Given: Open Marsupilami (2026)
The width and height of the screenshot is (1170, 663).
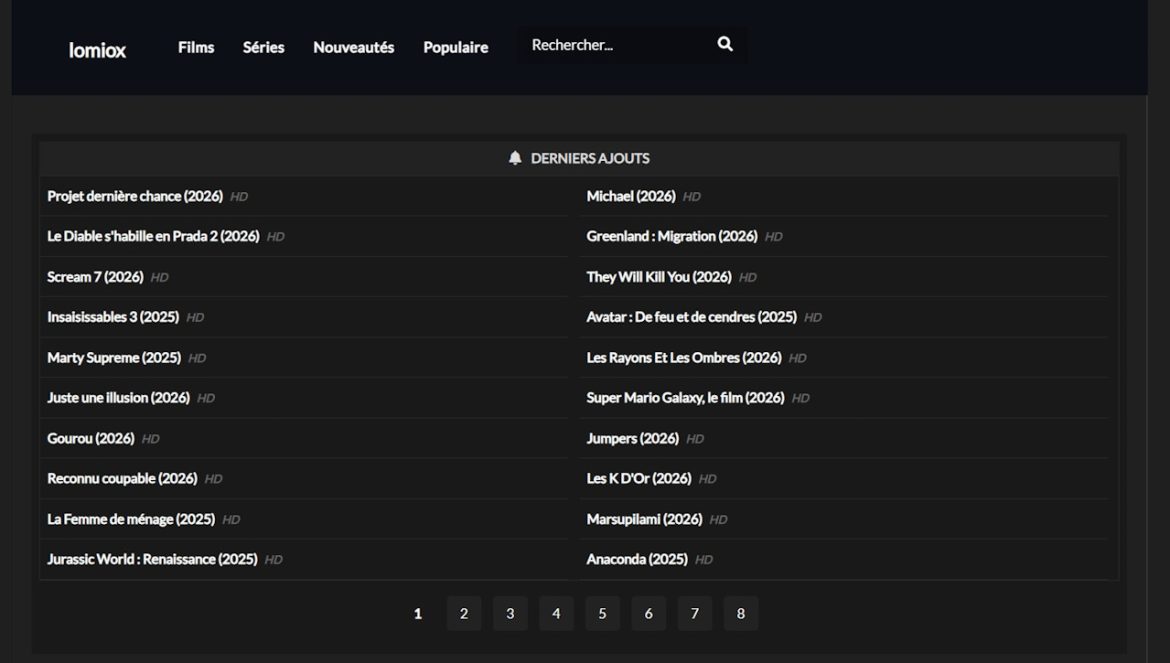Looking at the screenshot, I should point(644,519).
